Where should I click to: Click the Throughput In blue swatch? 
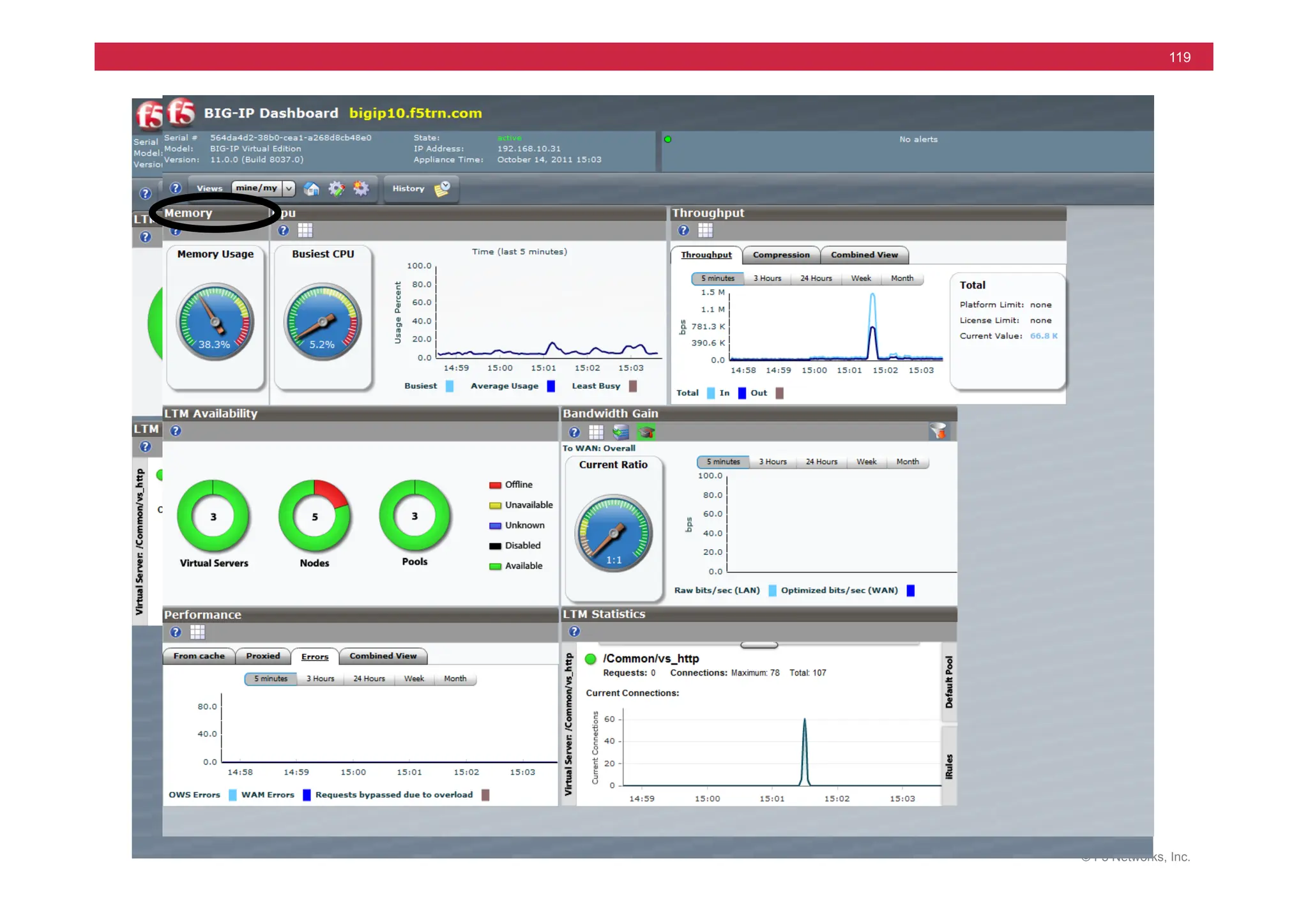pyautogui.click(x=742, y=393)
